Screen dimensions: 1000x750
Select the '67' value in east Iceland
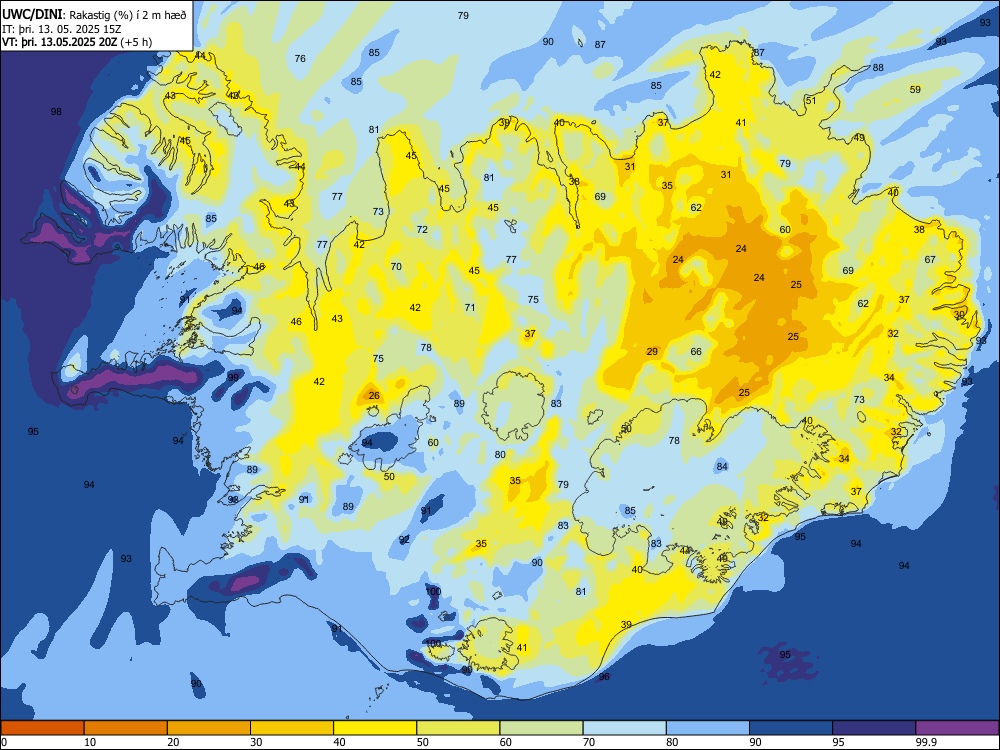point(930,259)
